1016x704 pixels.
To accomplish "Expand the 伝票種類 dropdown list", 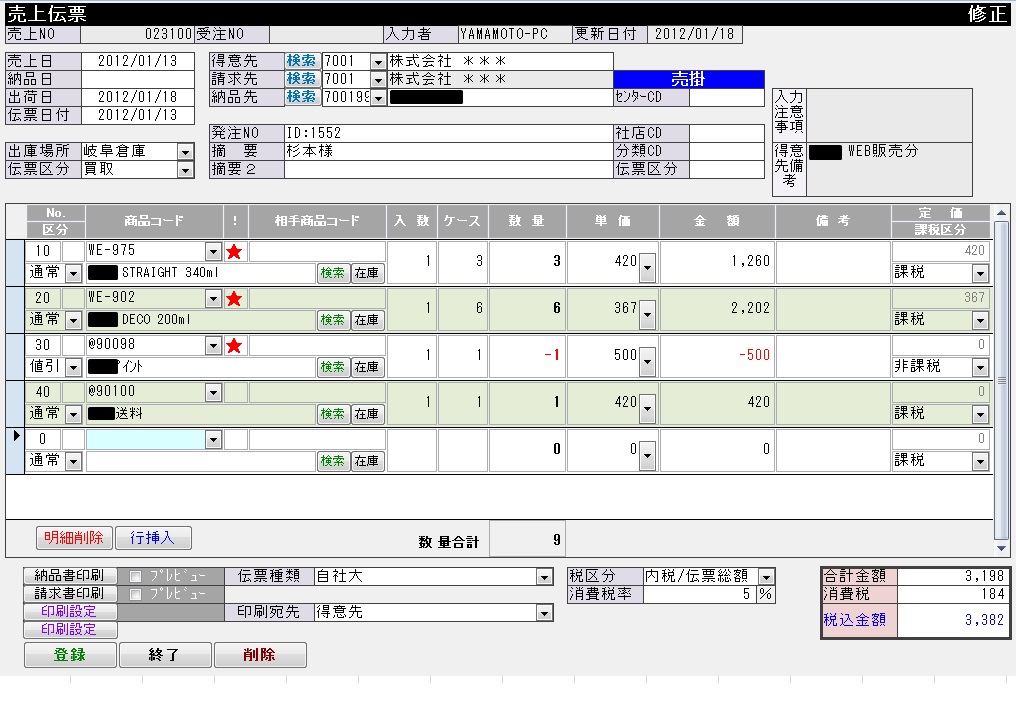I will pyautogui.click(x=545, y=577).
